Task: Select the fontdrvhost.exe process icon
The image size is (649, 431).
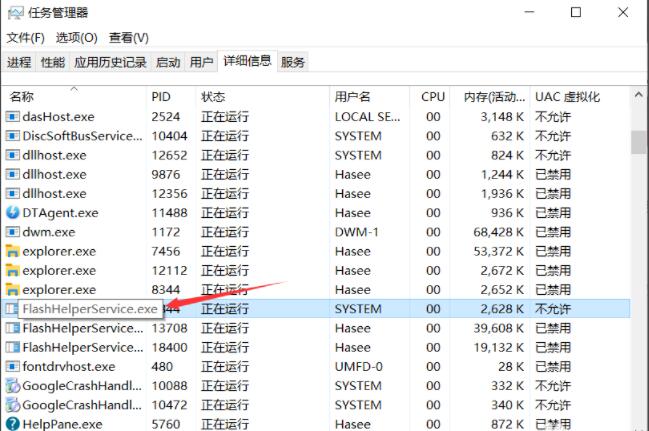Action: tap(13, 366)
